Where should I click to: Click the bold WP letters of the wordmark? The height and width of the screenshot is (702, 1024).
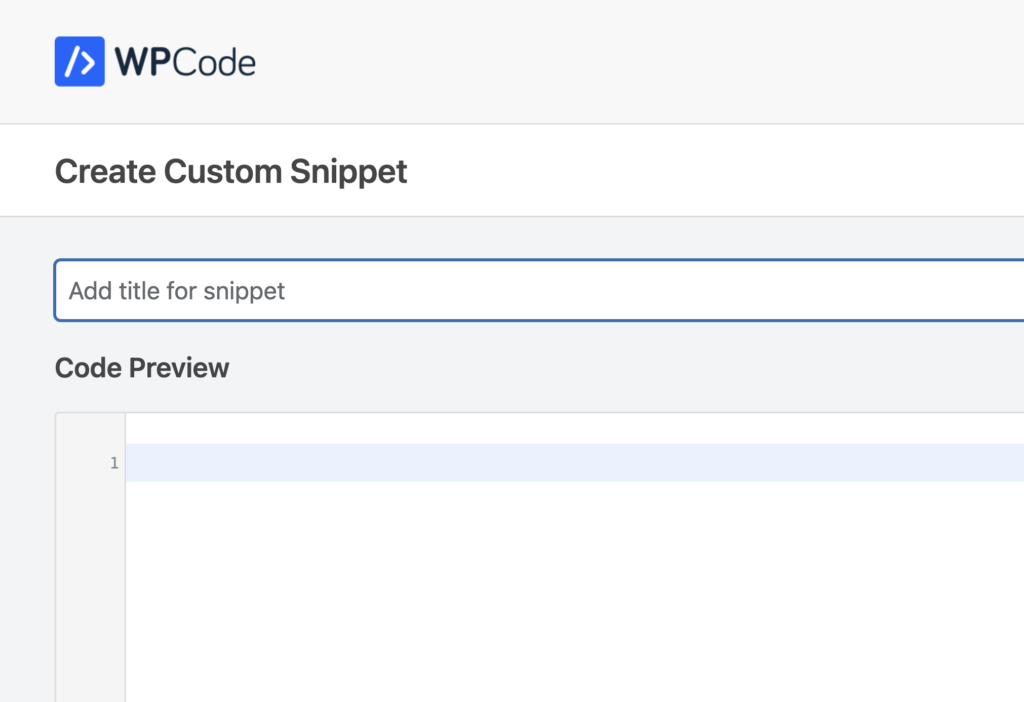click(x=143, y=63)
